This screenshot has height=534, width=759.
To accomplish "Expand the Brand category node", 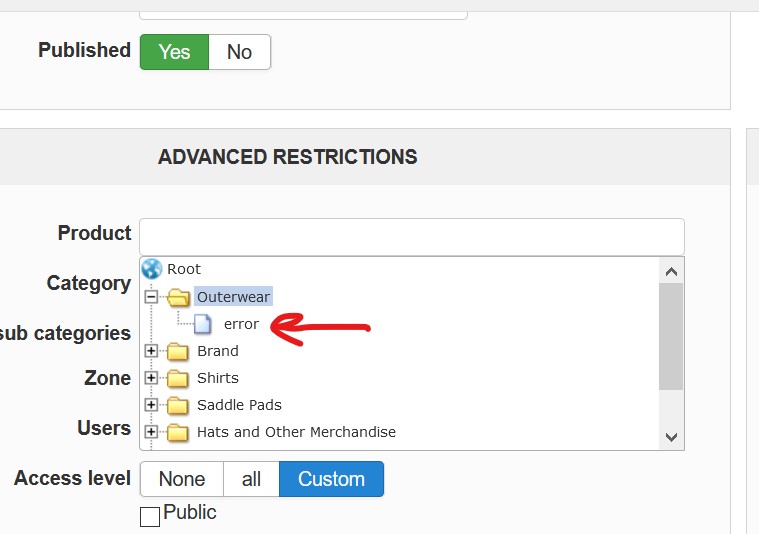I will 151,351.
